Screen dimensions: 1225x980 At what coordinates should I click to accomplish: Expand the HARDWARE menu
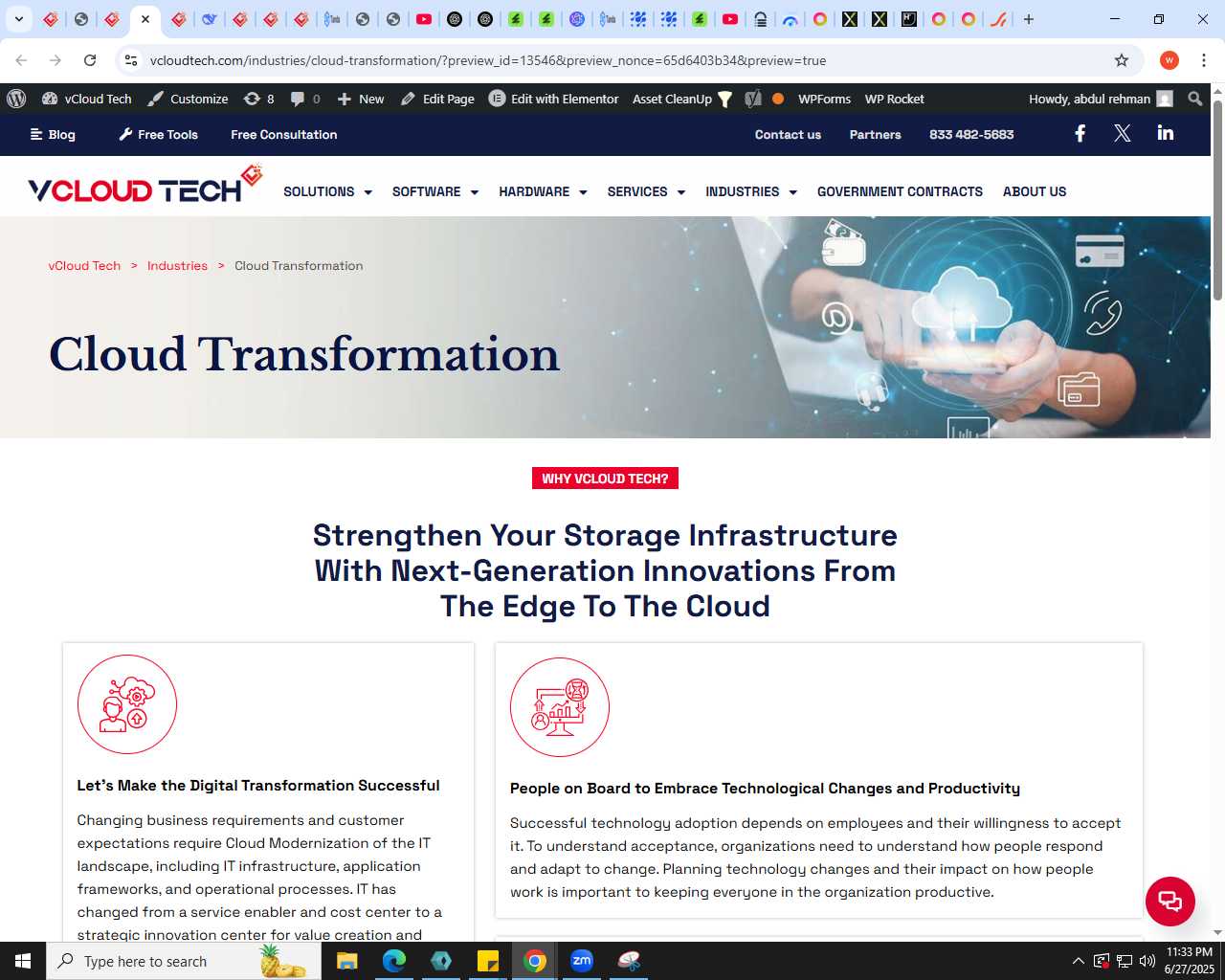[543, 191]
